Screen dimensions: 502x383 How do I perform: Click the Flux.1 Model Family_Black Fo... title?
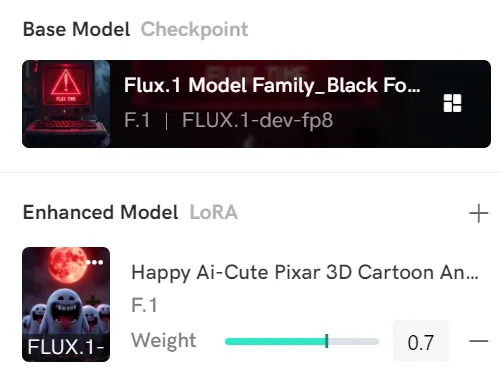pyautogui.click(x=272, y=85)
